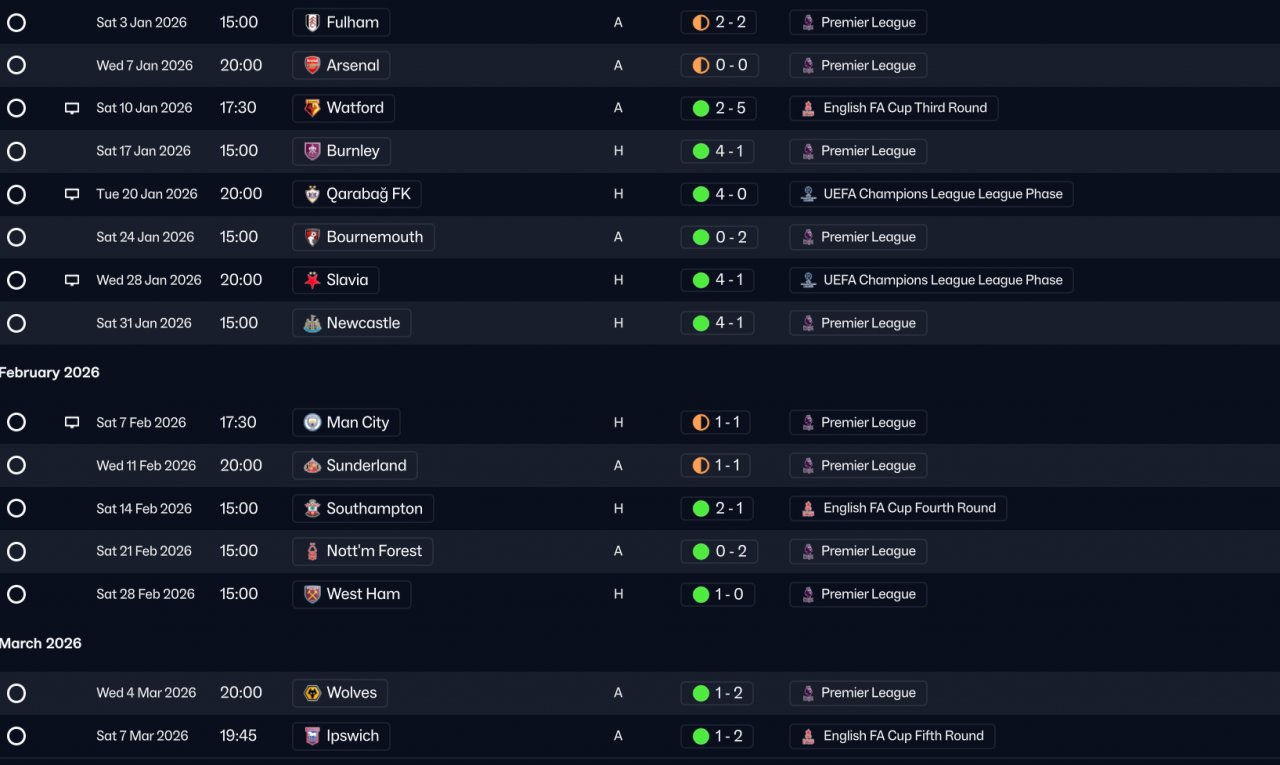Click the FA Cup trophy icon on Southampton row
This screenshot has width=1280, height=765.
808,509
